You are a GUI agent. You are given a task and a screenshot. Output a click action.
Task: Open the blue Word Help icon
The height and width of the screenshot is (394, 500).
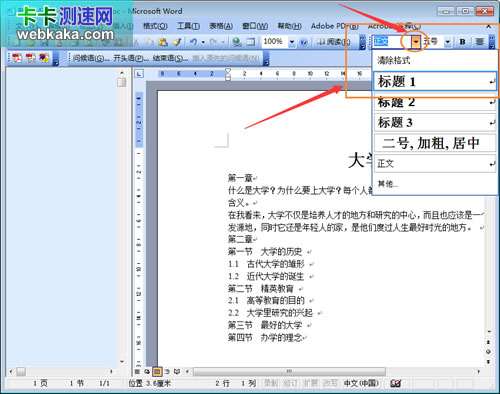(x=304, y=42)
